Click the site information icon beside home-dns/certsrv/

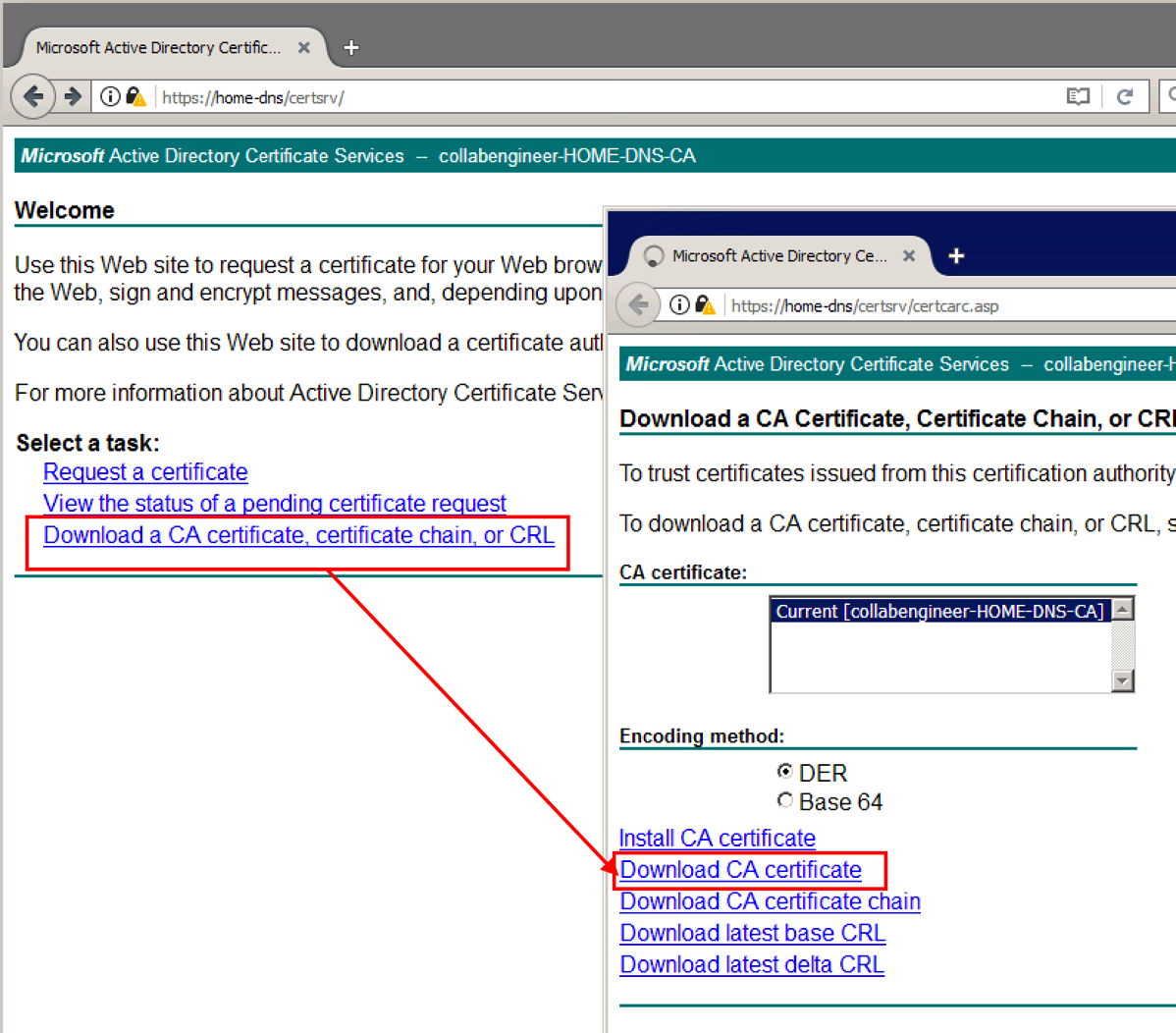coord(110,96)
